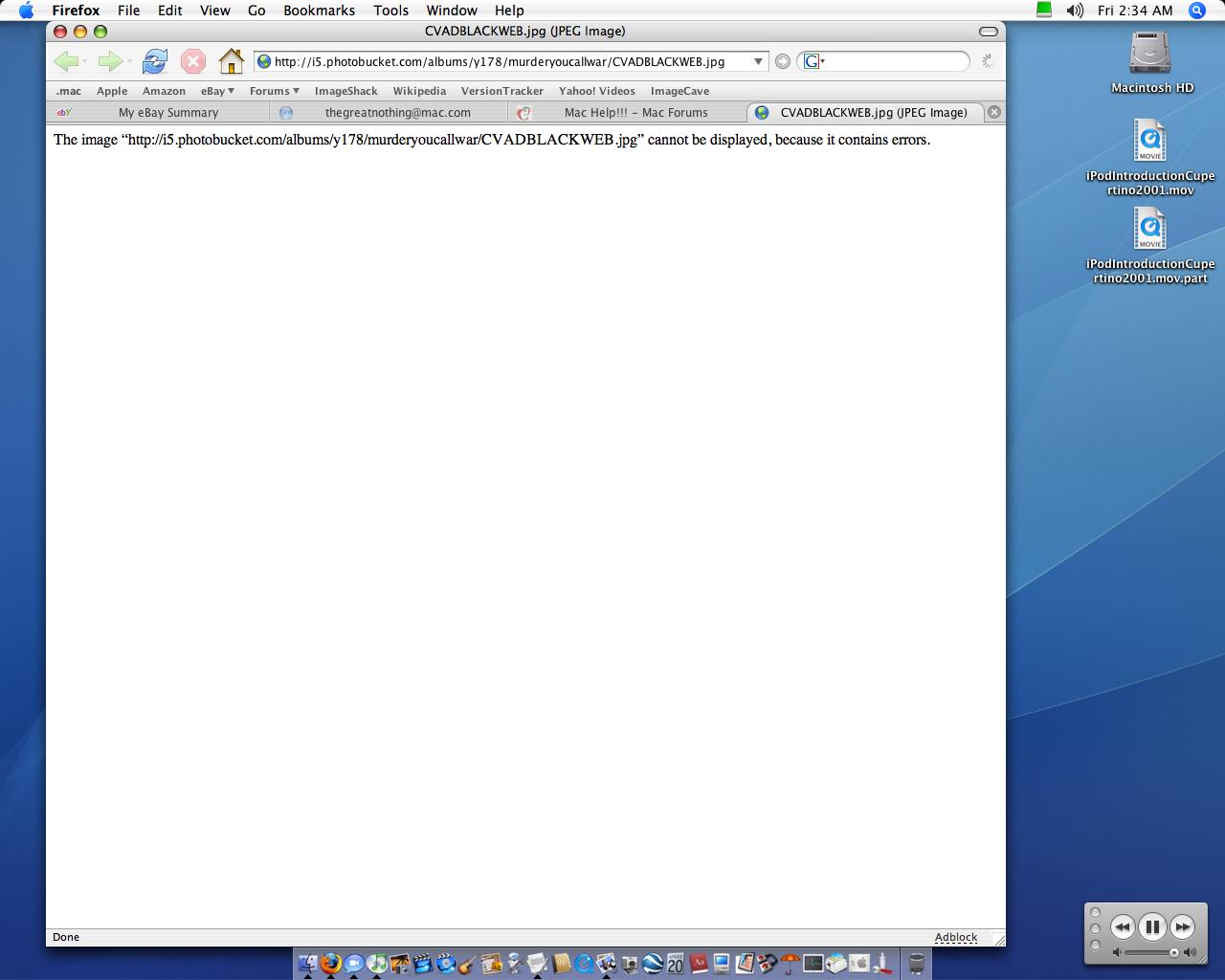Click the clock showing Fri 2:34 AM

pos(1135,11)
